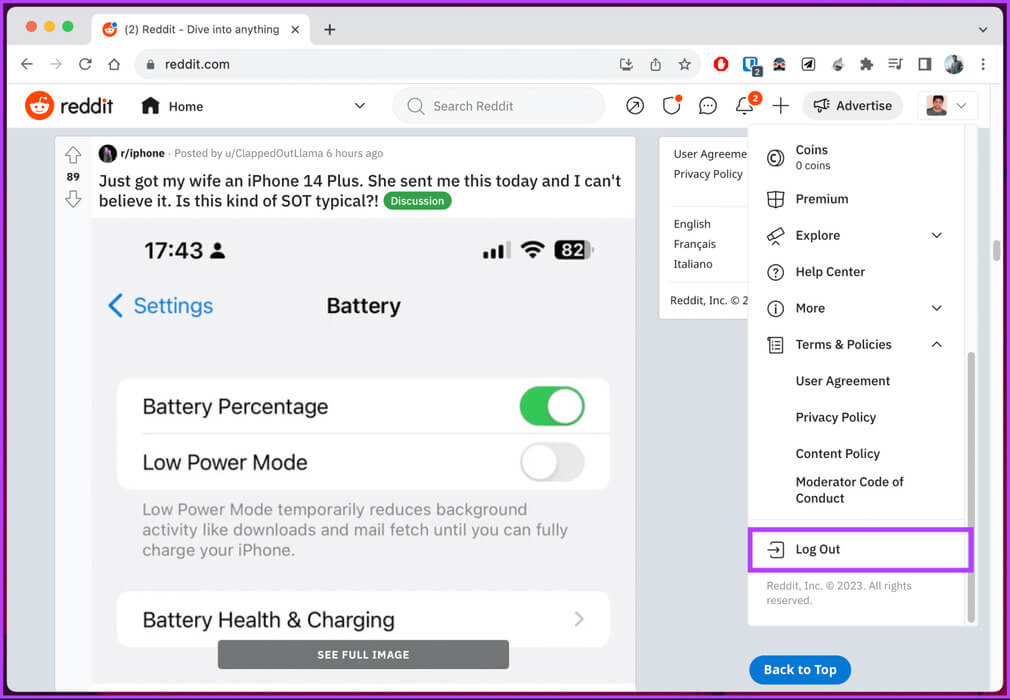Open the Popular arrow icon
Screen dimensions: 1010x700
(x=634, y=106)
